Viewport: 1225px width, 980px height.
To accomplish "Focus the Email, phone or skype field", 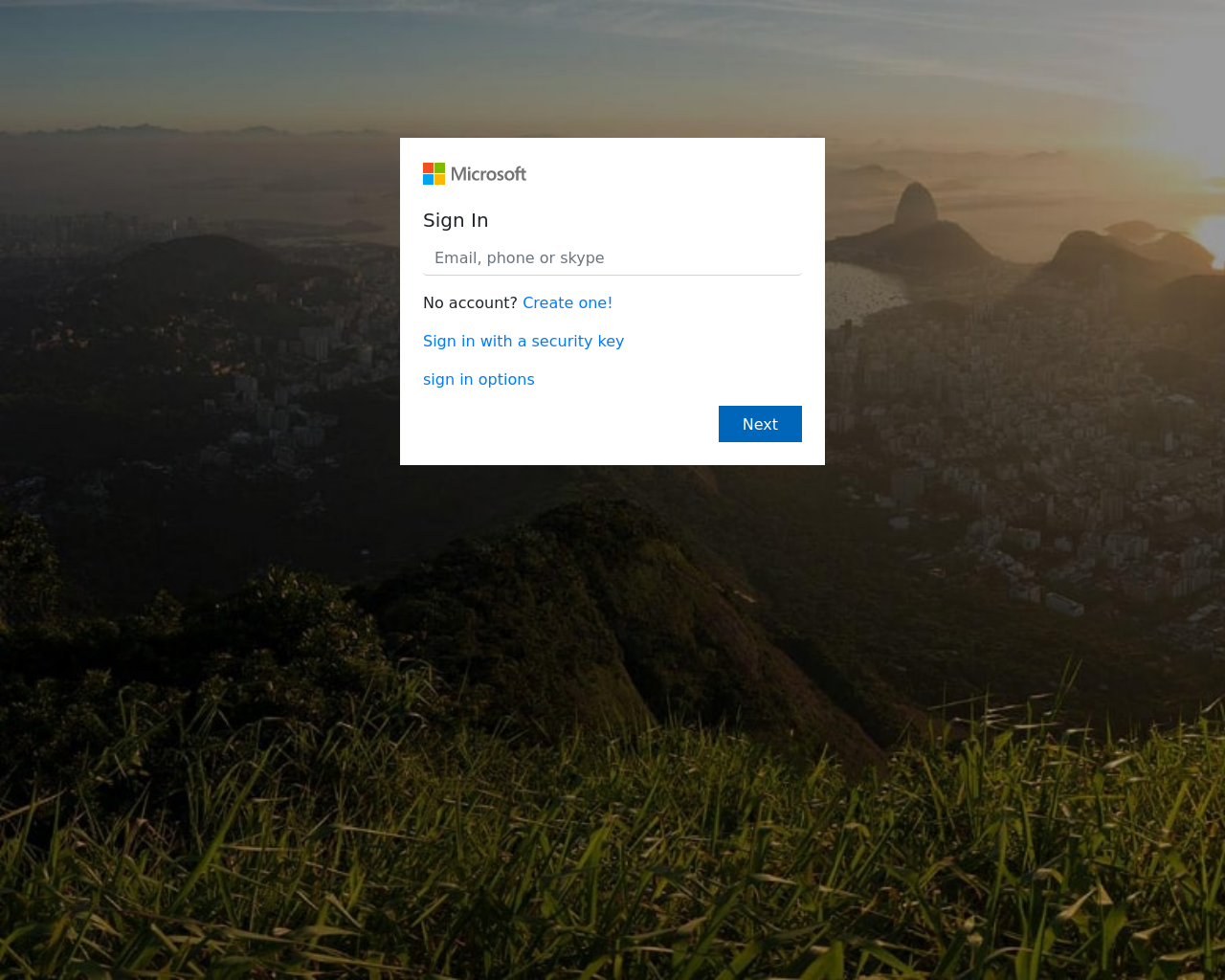I will [612, 257].
